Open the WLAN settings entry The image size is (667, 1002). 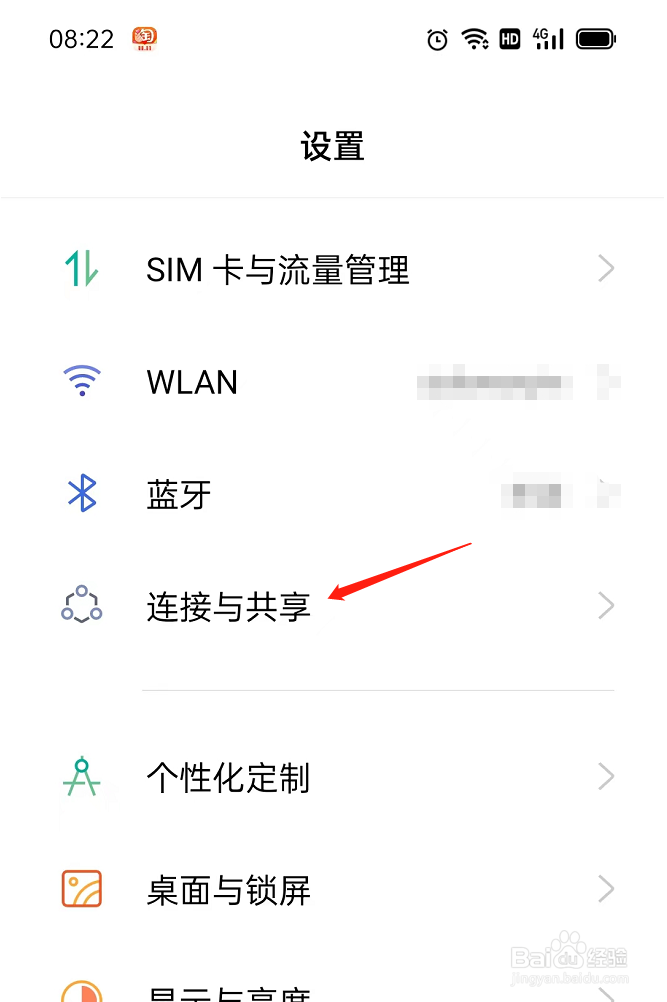[334, 382]
